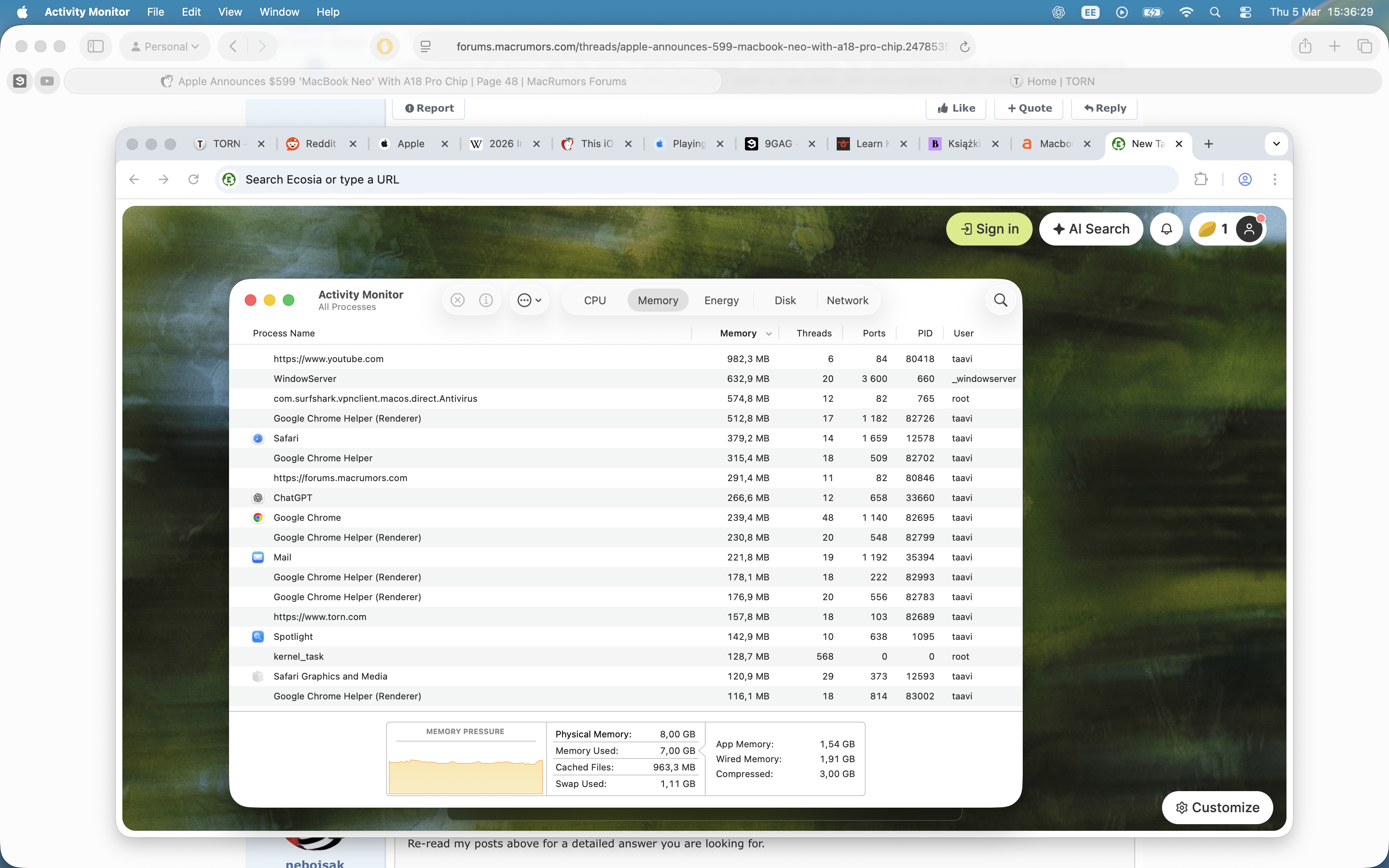Switch to Safari's Home | TORN tab
The height and width of the screenshot is (868, 1389).
1052,81
